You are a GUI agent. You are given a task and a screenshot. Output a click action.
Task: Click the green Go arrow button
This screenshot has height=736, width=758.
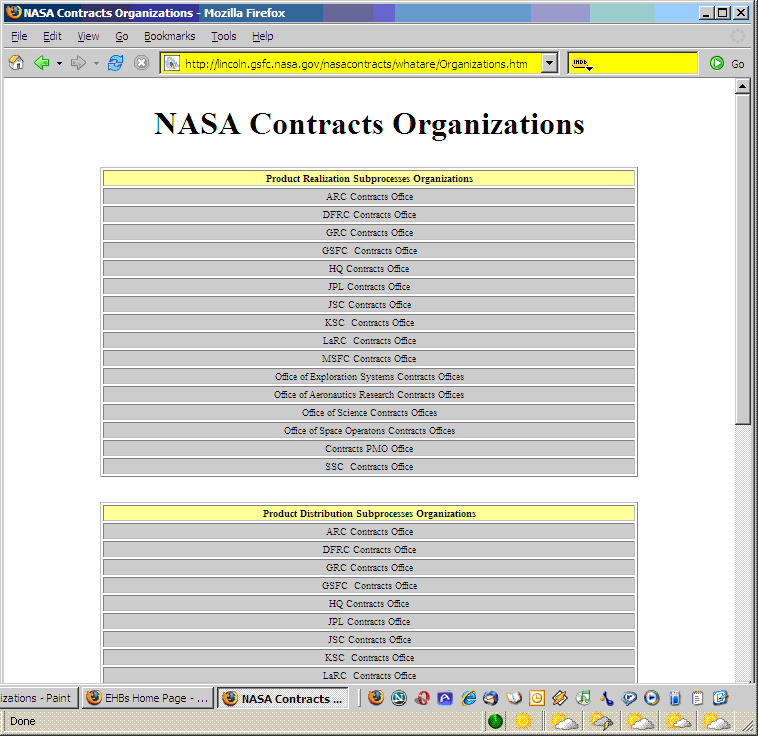click(x=716, y=63)
